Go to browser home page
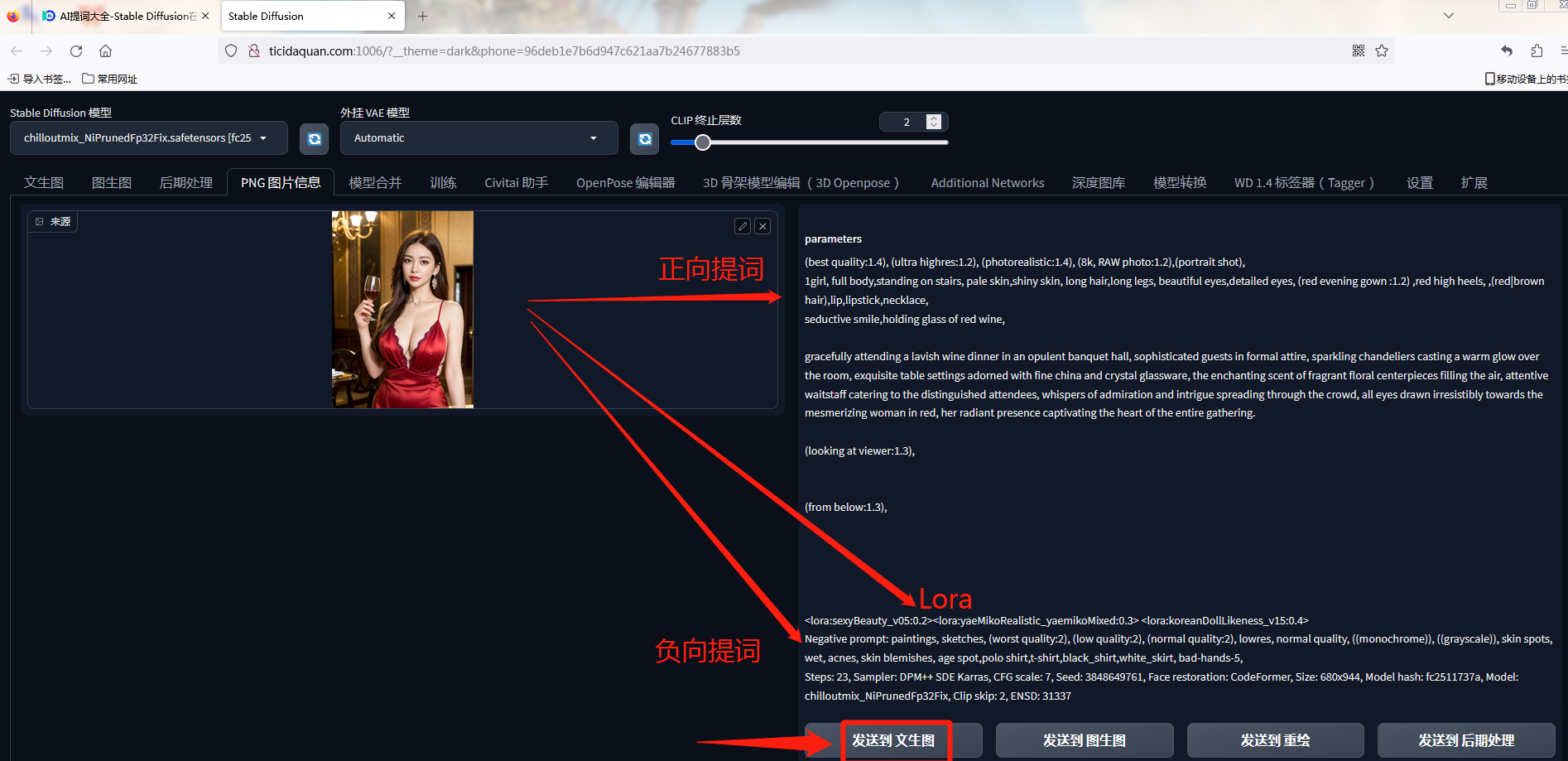The height and width of the screenshot is (761, 1568). (x=105, y=51)
